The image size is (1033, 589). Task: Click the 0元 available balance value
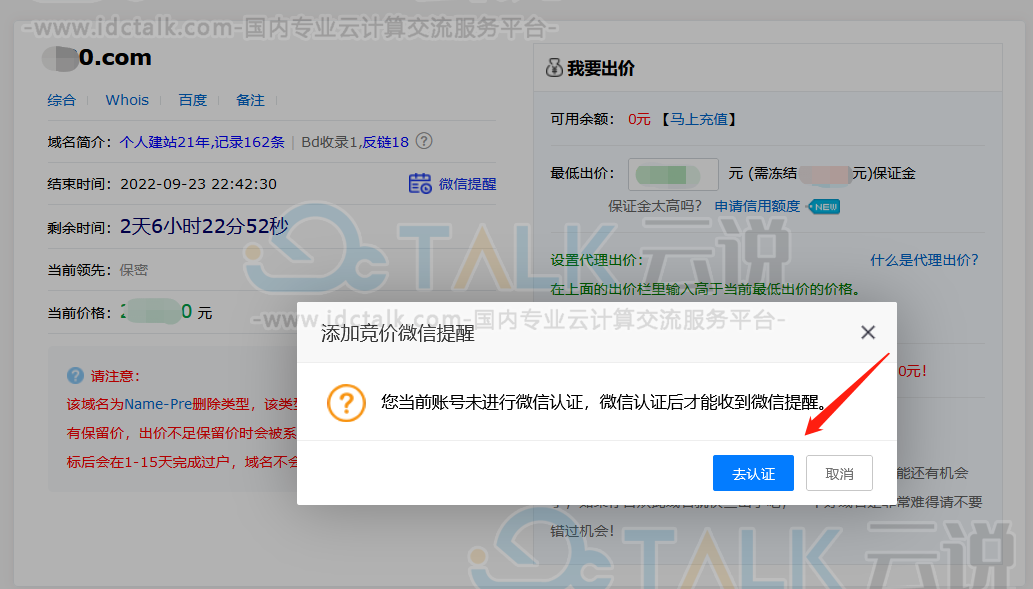click(639, 119)
